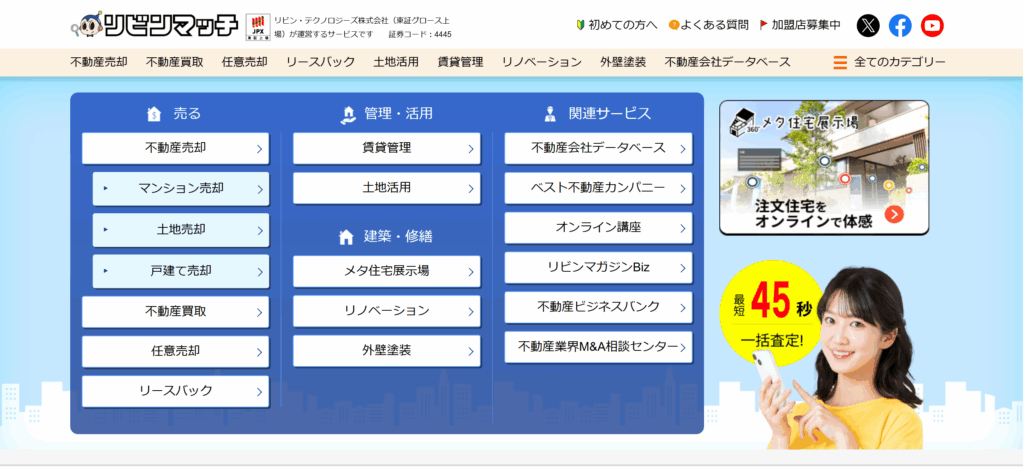Open the X (Twitter) social icon
This screenshot has width=1024, height=467.
tap(869, 25)
